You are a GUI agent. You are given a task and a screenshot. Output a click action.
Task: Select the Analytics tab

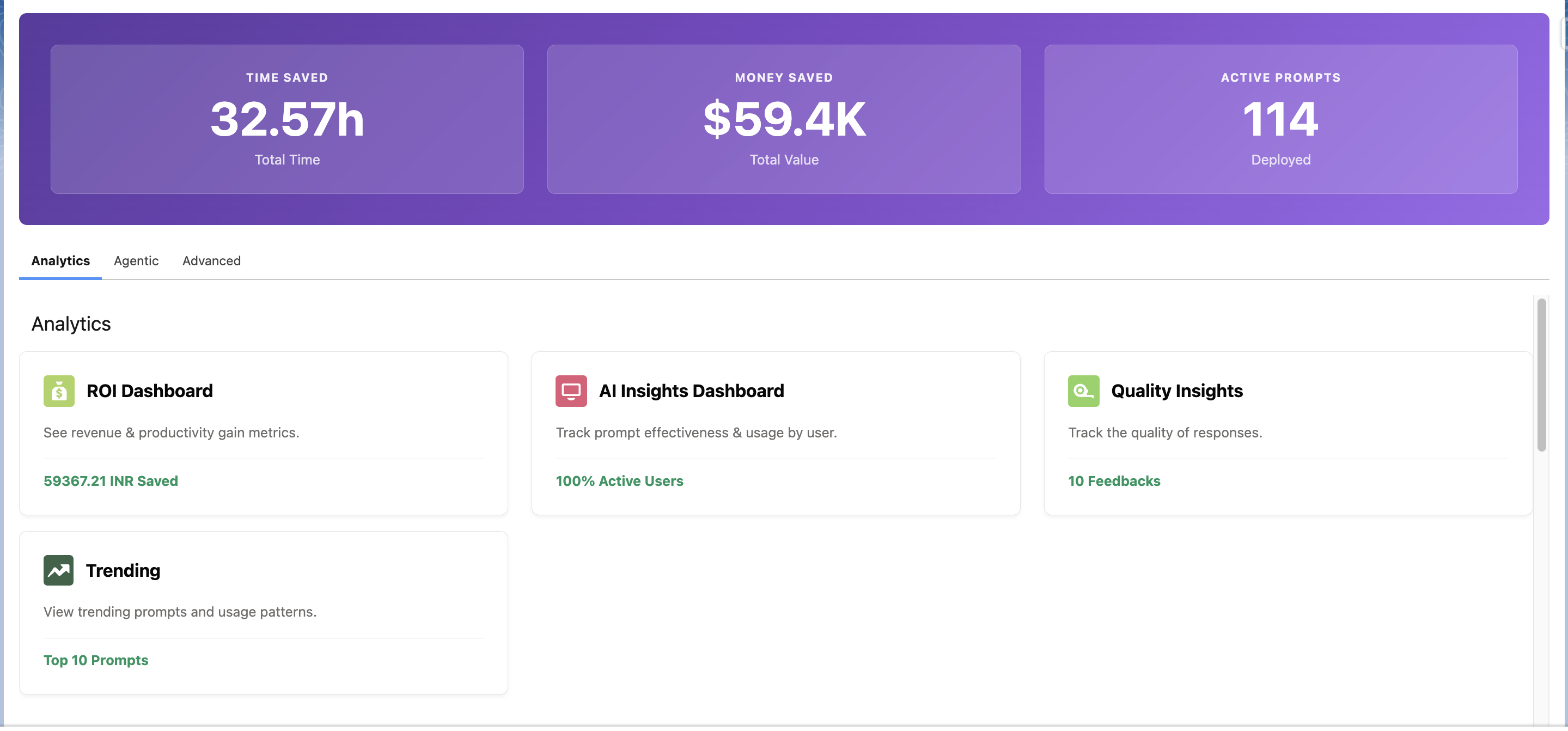tap(60, 260)
